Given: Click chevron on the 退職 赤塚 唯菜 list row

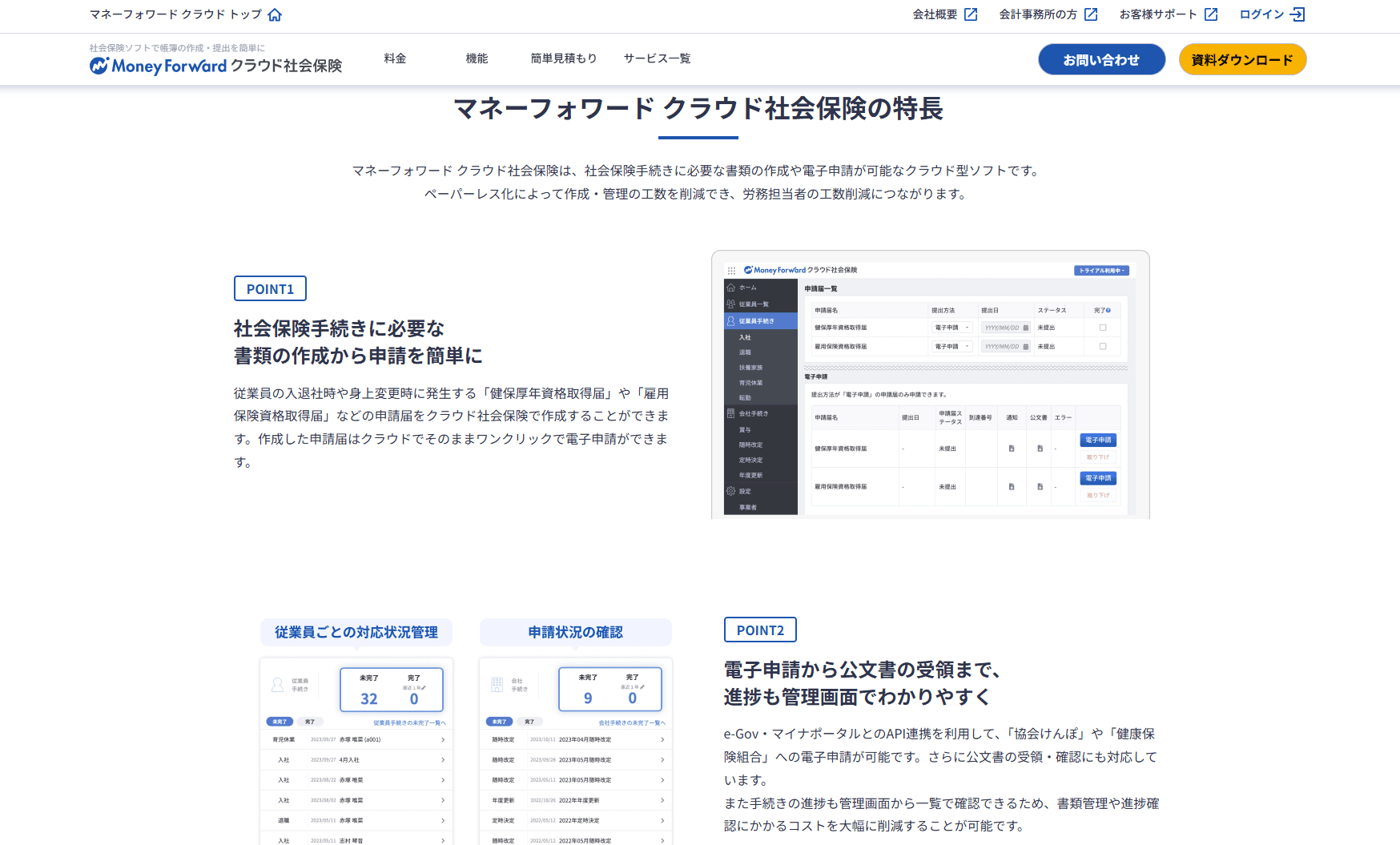Looking at the screenshot, I should point(443,820).
